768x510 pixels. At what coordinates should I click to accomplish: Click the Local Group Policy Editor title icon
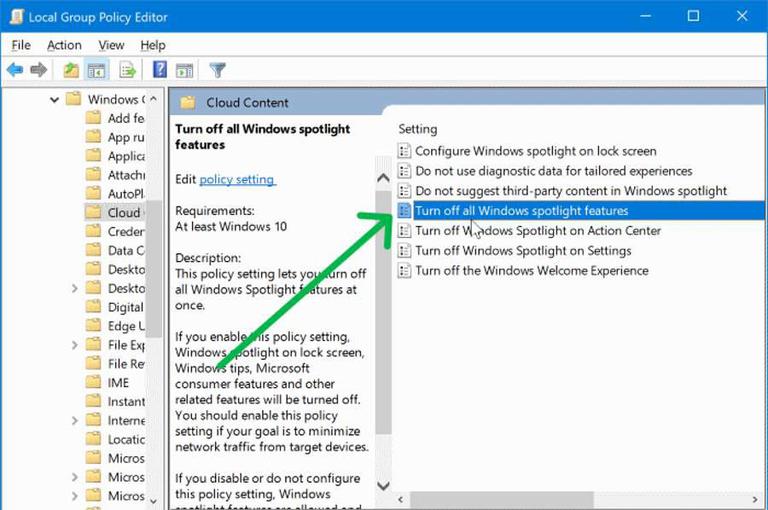(x=17, y=17)
